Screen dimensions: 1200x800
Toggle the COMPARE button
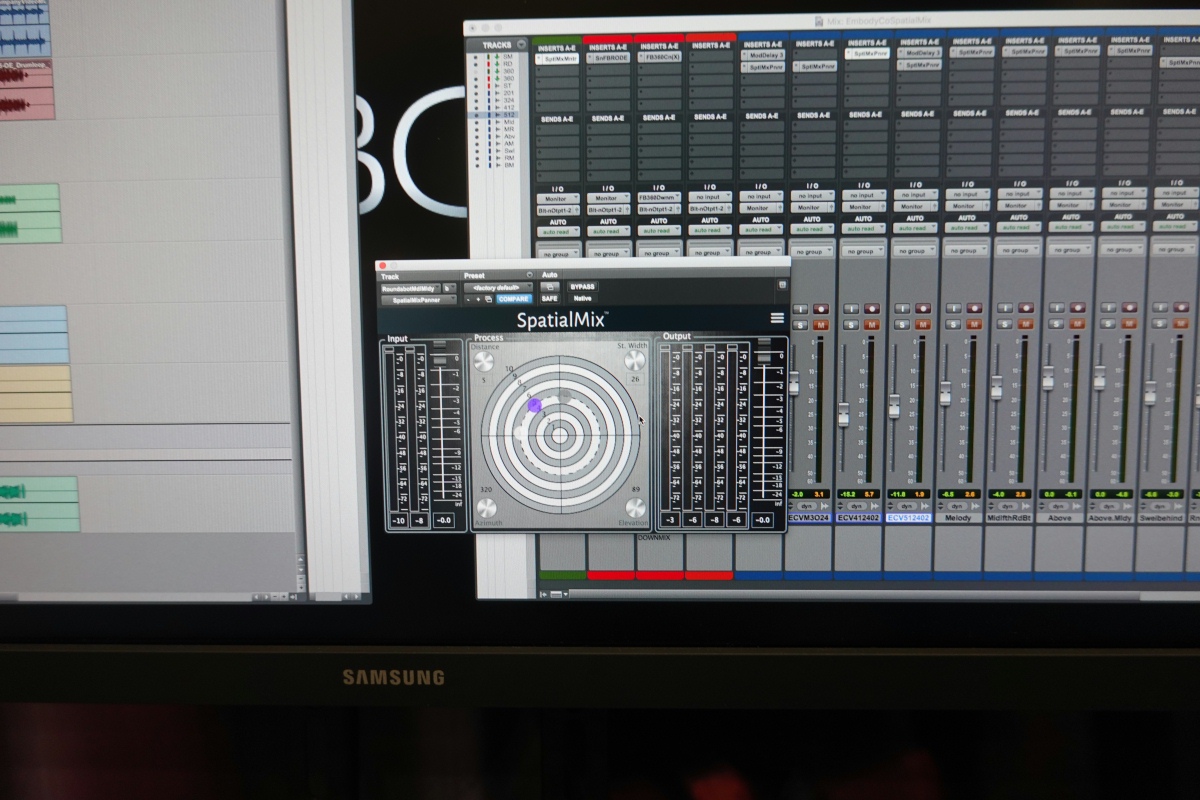point(515,299)
